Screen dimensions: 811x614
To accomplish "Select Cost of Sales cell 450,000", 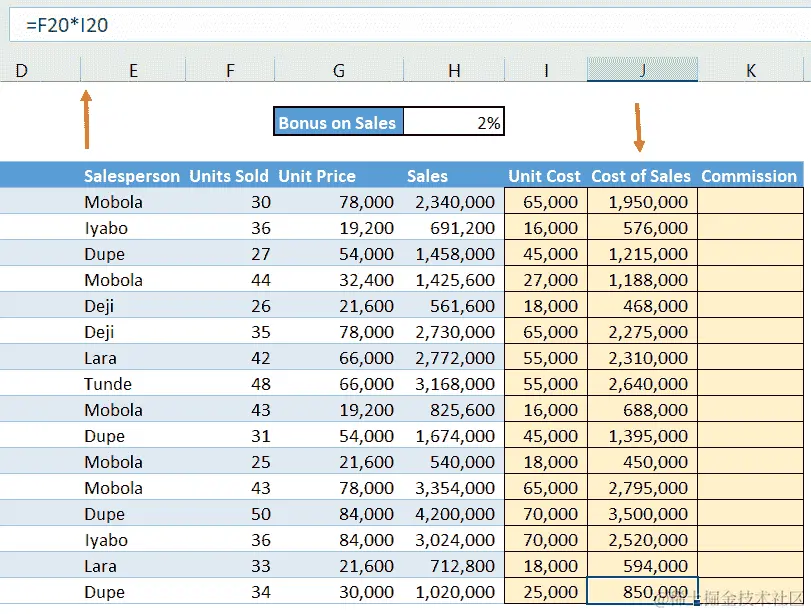I will click(642, 461).
